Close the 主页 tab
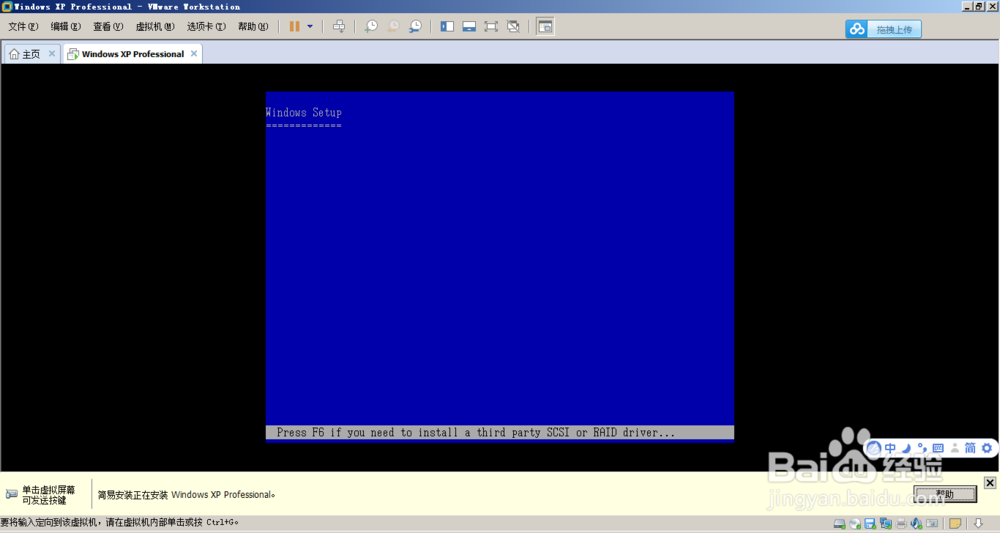 coord(52,54)
